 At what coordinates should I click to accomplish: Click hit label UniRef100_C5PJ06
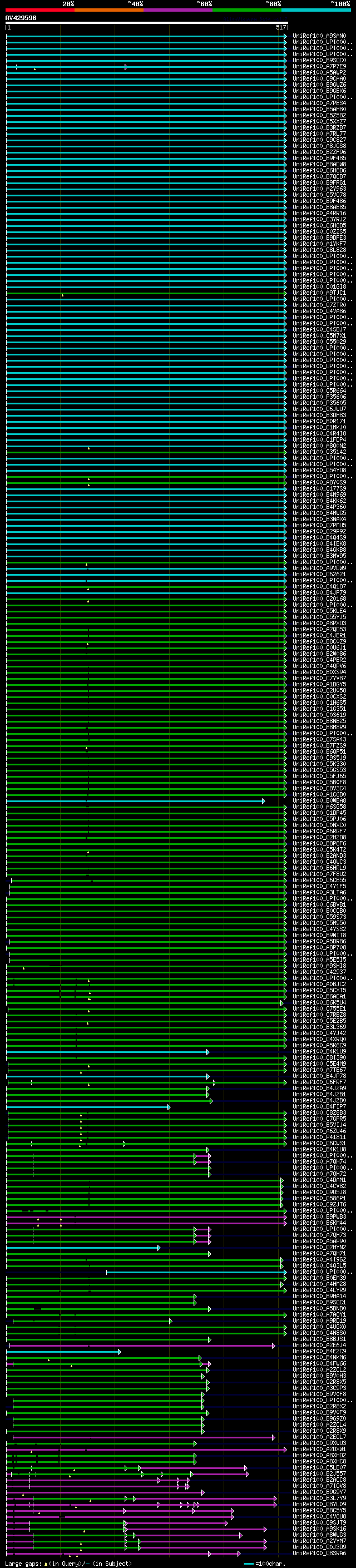pyautogui.click(x=319, y=819)
